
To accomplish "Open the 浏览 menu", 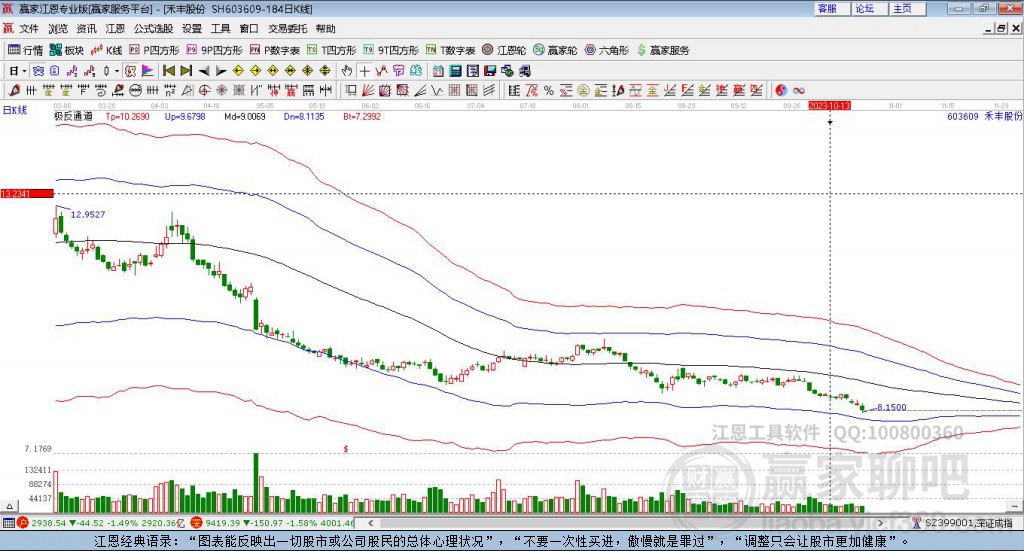I will (x=57, y=29).
